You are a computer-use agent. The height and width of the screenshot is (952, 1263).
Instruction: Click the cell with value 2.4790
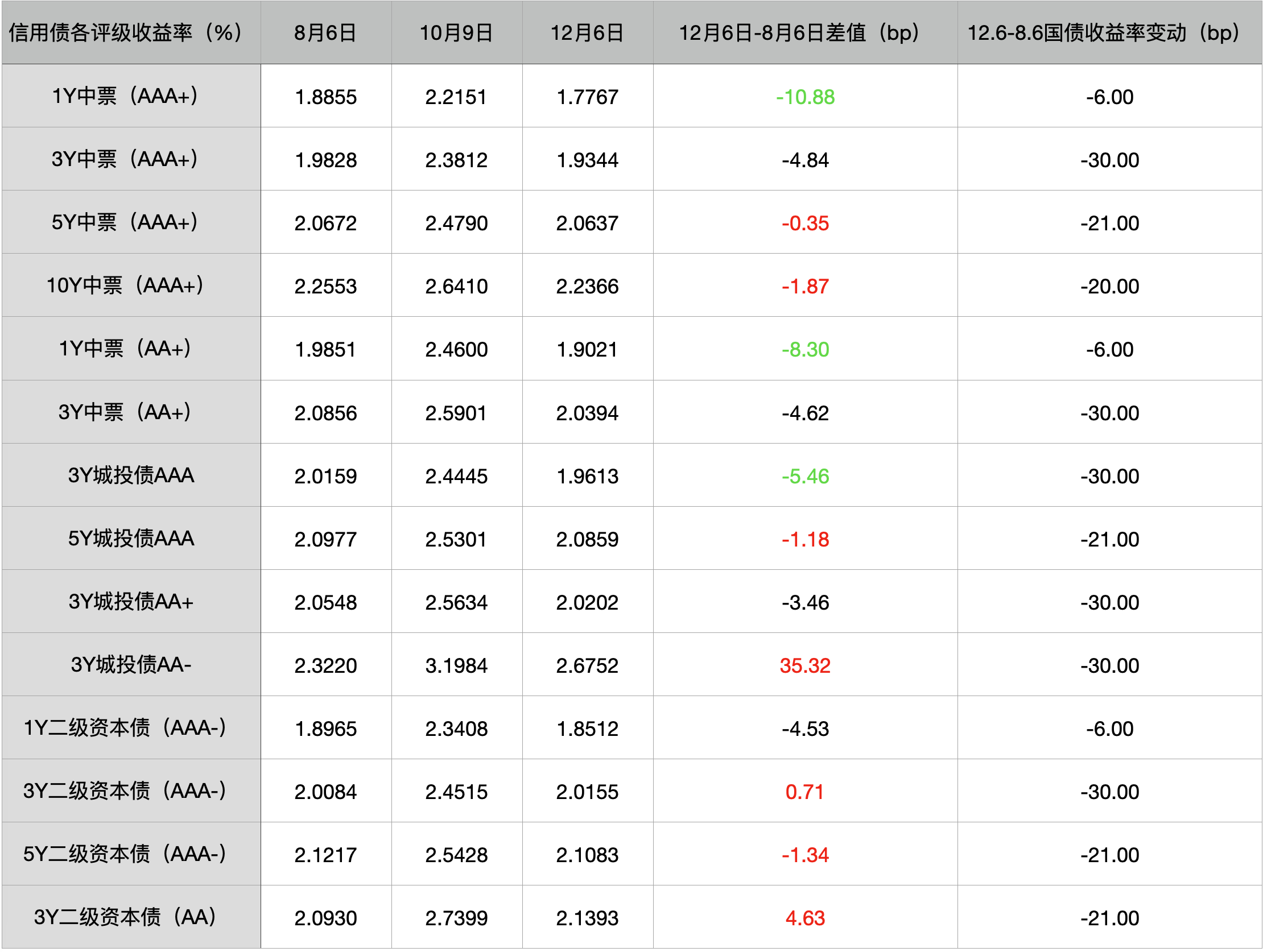(457, 223)
